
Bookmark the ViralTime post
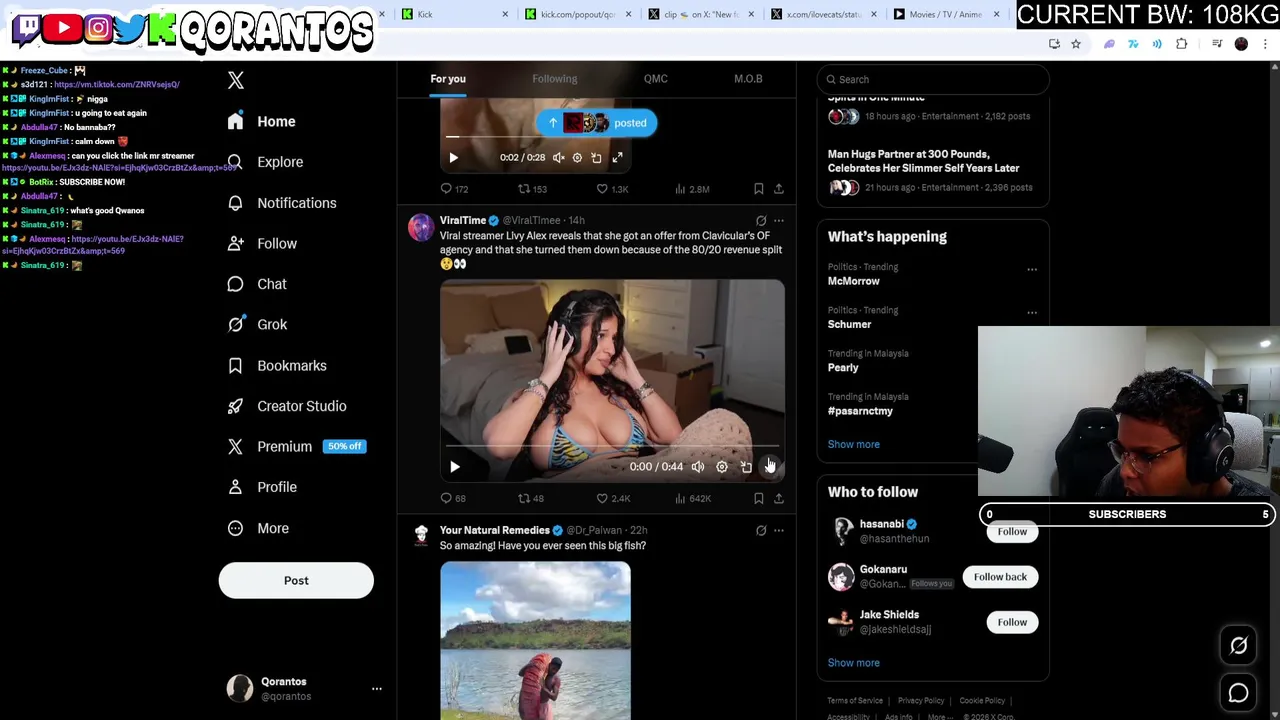tap(759, 498)
